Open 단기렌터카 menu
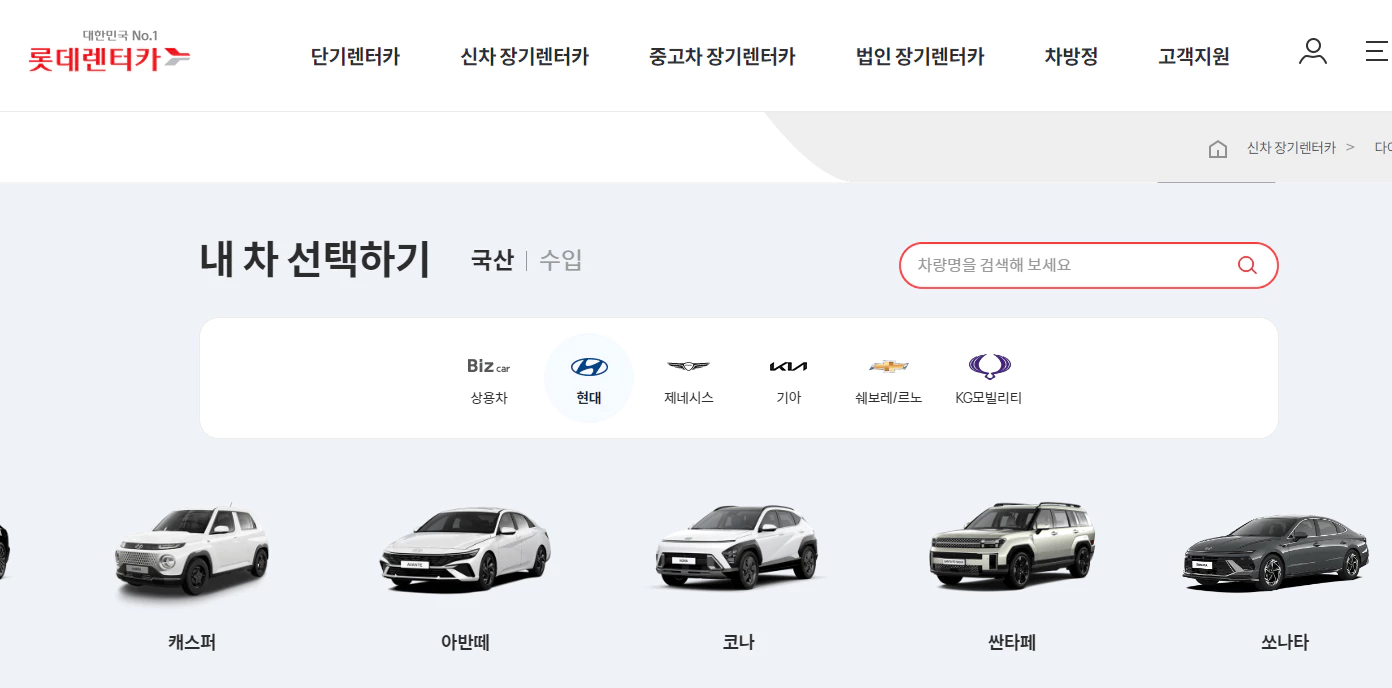The width and height of the screenshot is (1392, 688). point(355,57)
